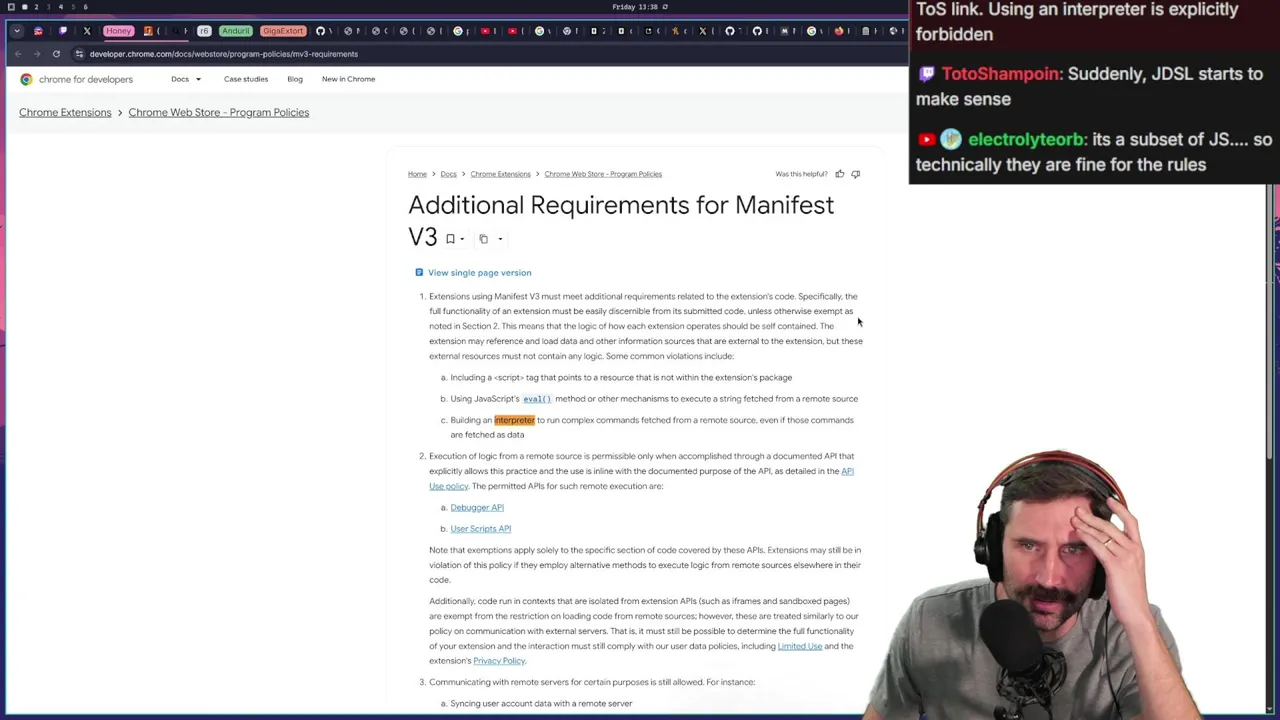Click the highlighted word interpreter

514,420
